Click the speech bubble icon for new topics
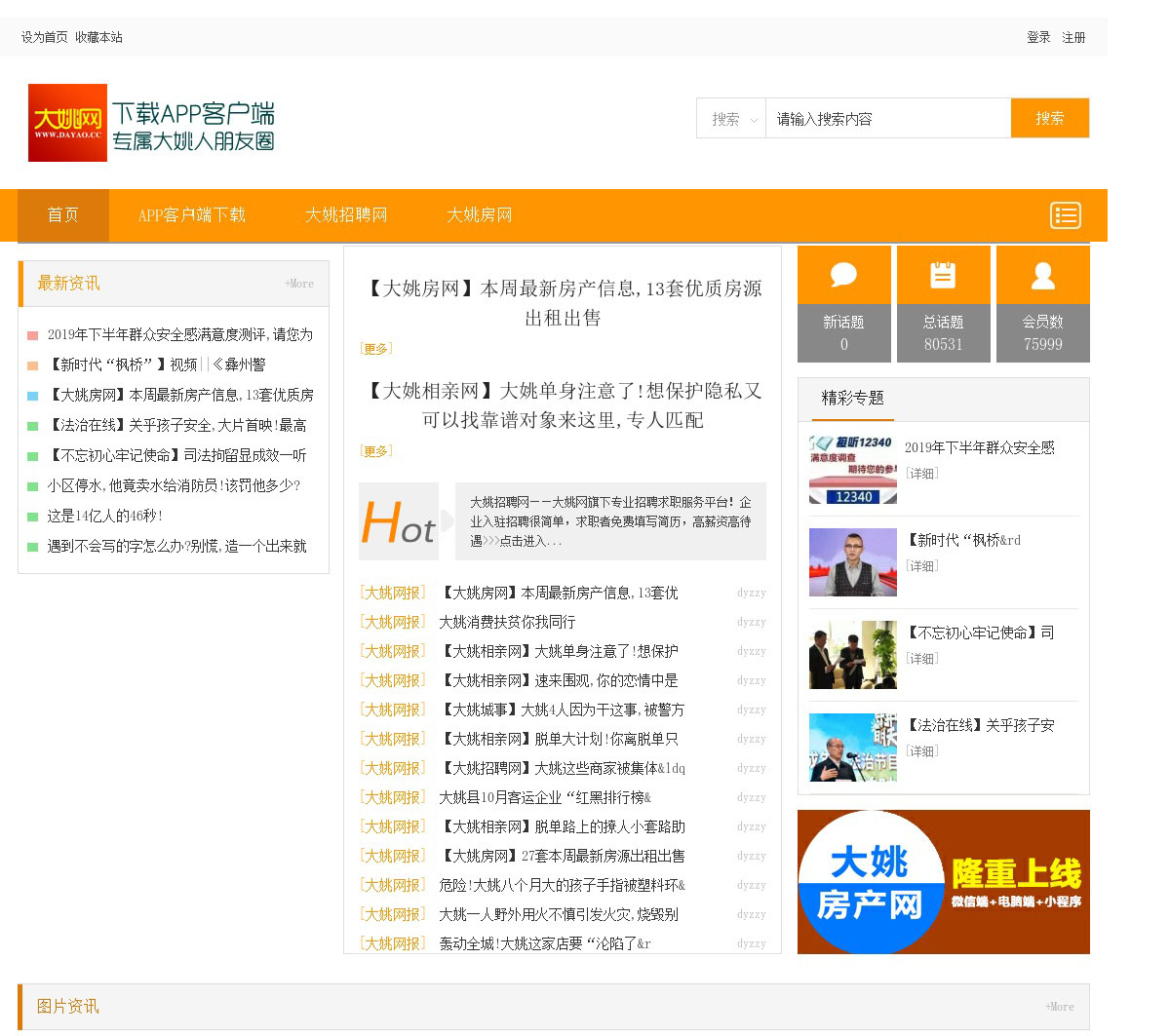The width and height of the screenshot is (1170, 1036). [x=843, y=276]
